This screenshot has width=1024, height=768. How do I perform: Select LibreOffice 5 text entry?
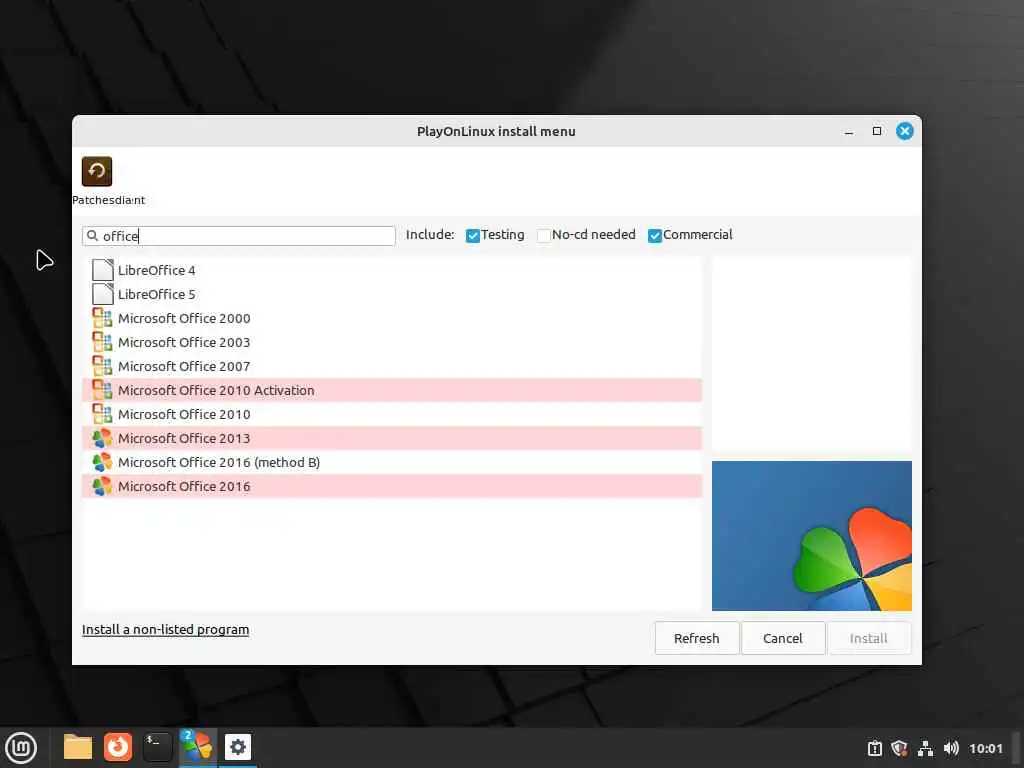tap(157, 295)
